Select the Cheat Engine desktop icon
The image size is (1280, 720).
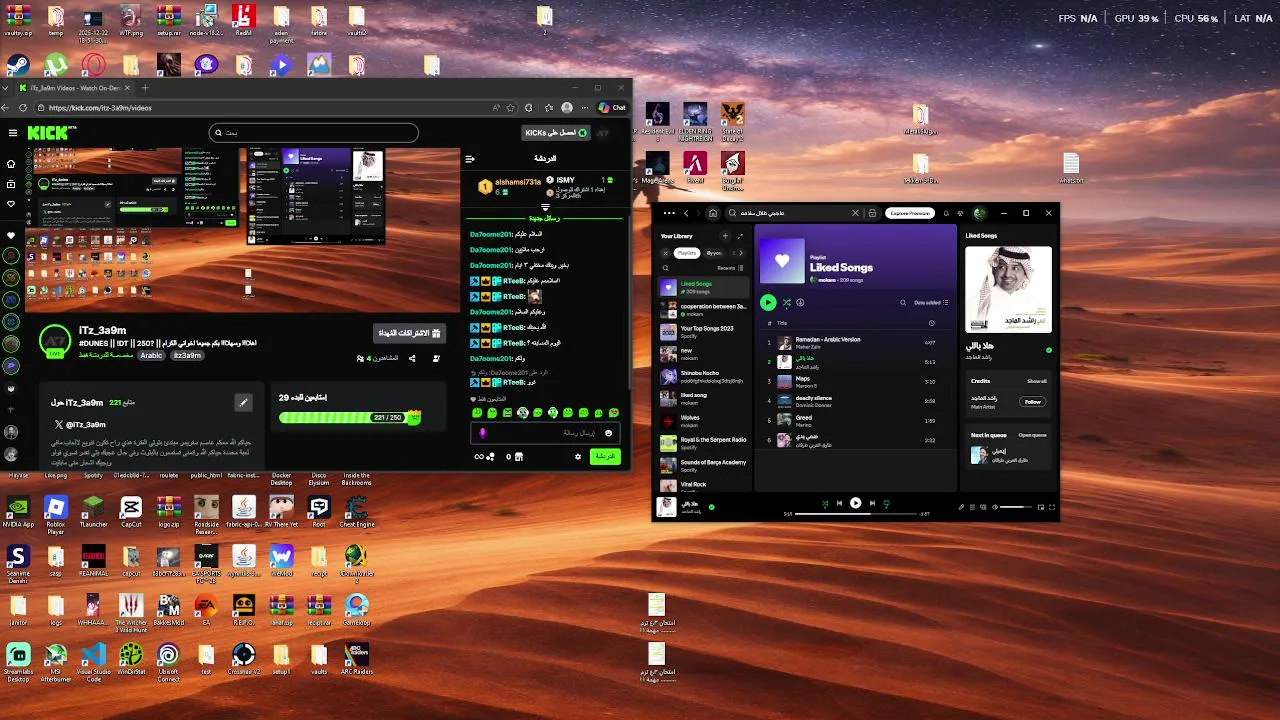click(357, 513)
